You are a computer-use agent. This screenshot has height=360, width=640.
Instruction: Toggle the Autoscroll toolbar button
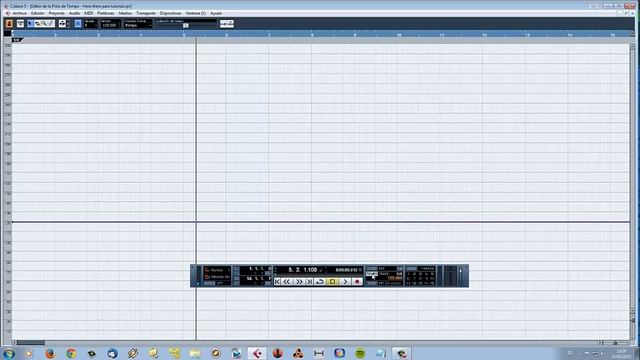pos(62,24)
